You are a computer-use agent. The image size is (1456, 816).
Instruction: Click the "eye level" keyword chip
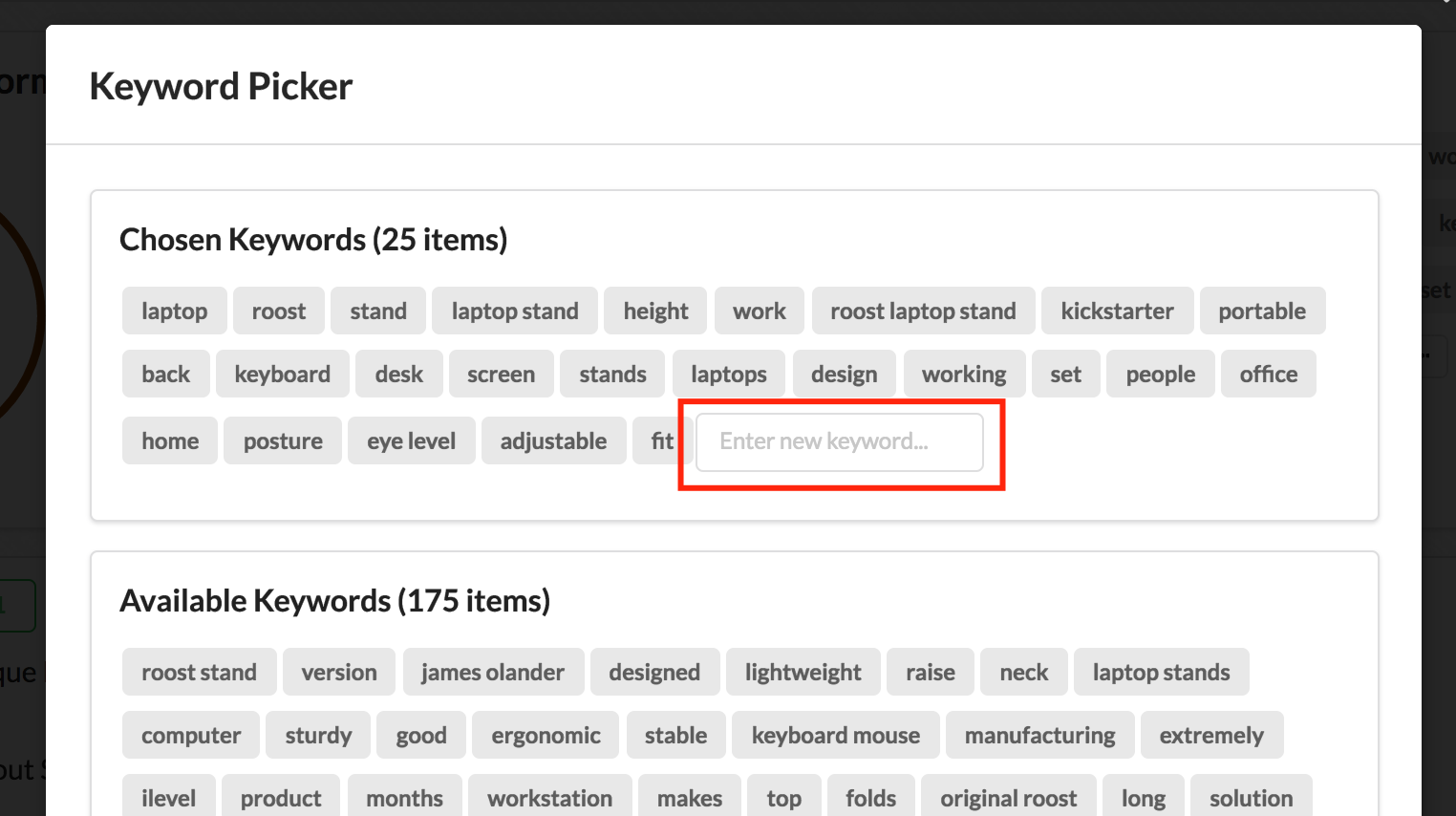[x=411, y=440]
